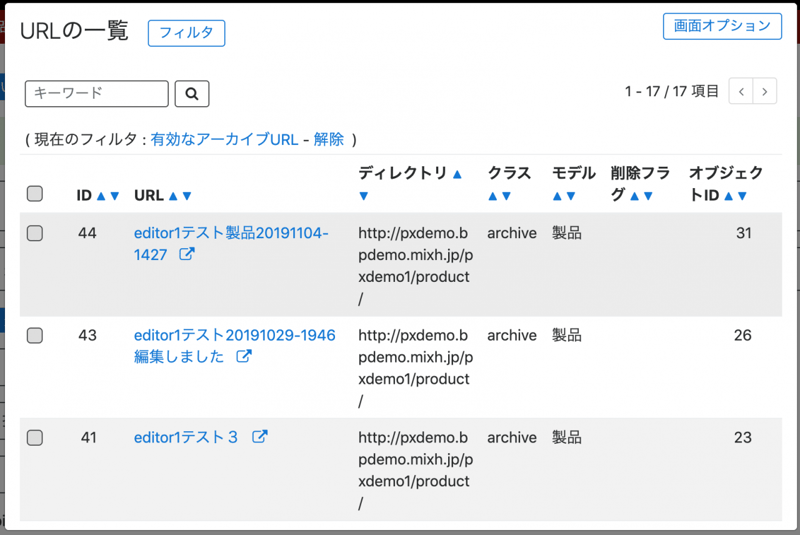The width and height of the screenshot is (800, 535).
Task: Check the checkbox for row ID 43
Action: tap(35, 336)
